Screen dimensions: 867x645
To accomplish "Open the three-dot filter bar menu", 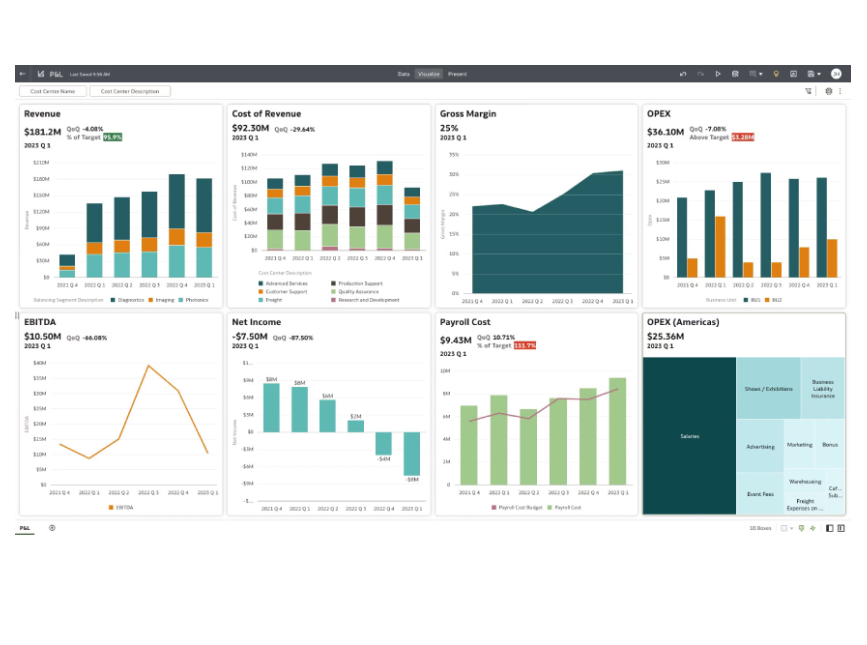I will [839, 91].
